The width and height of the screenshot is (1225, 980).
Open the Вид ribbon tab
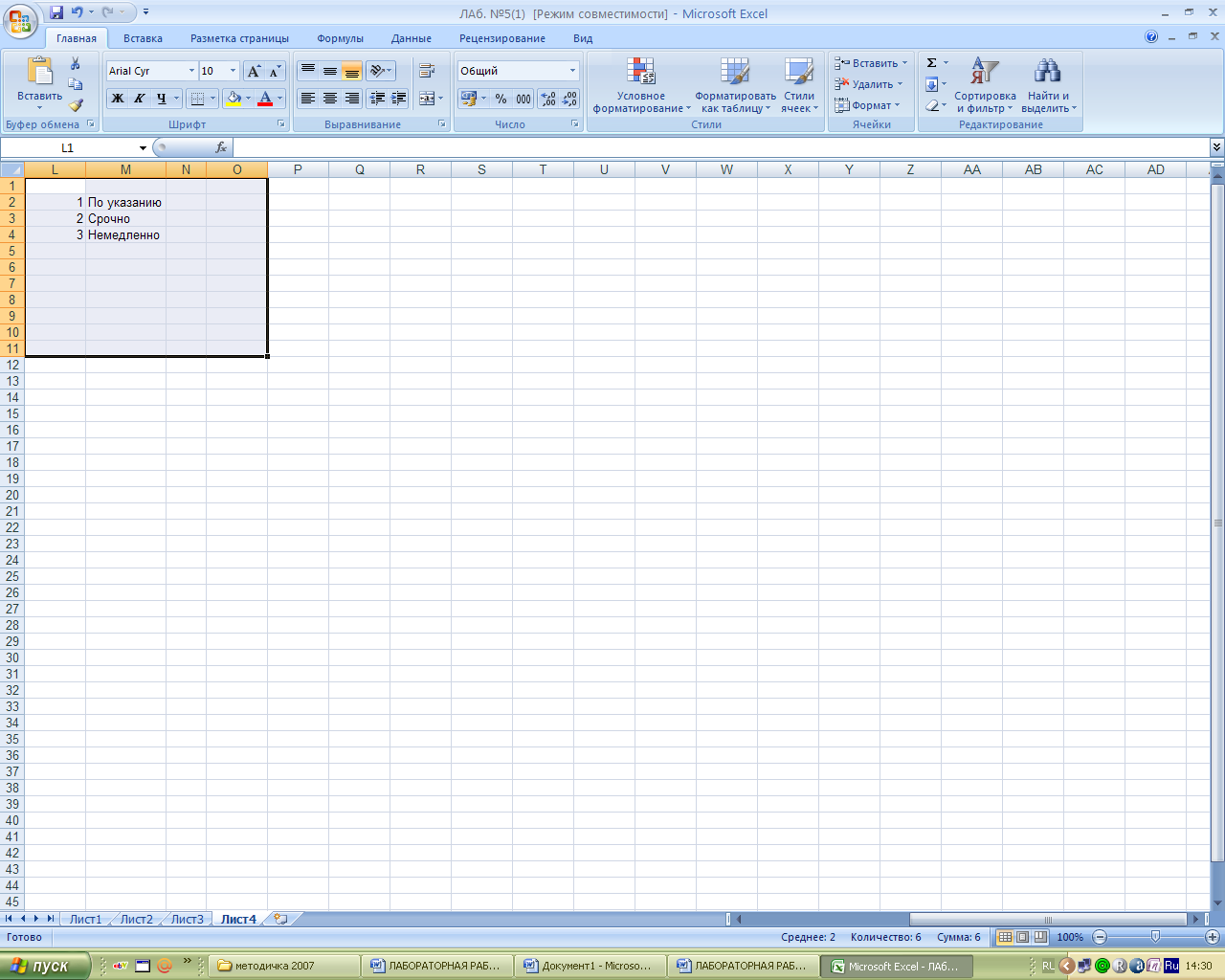[x=583, y=38]
